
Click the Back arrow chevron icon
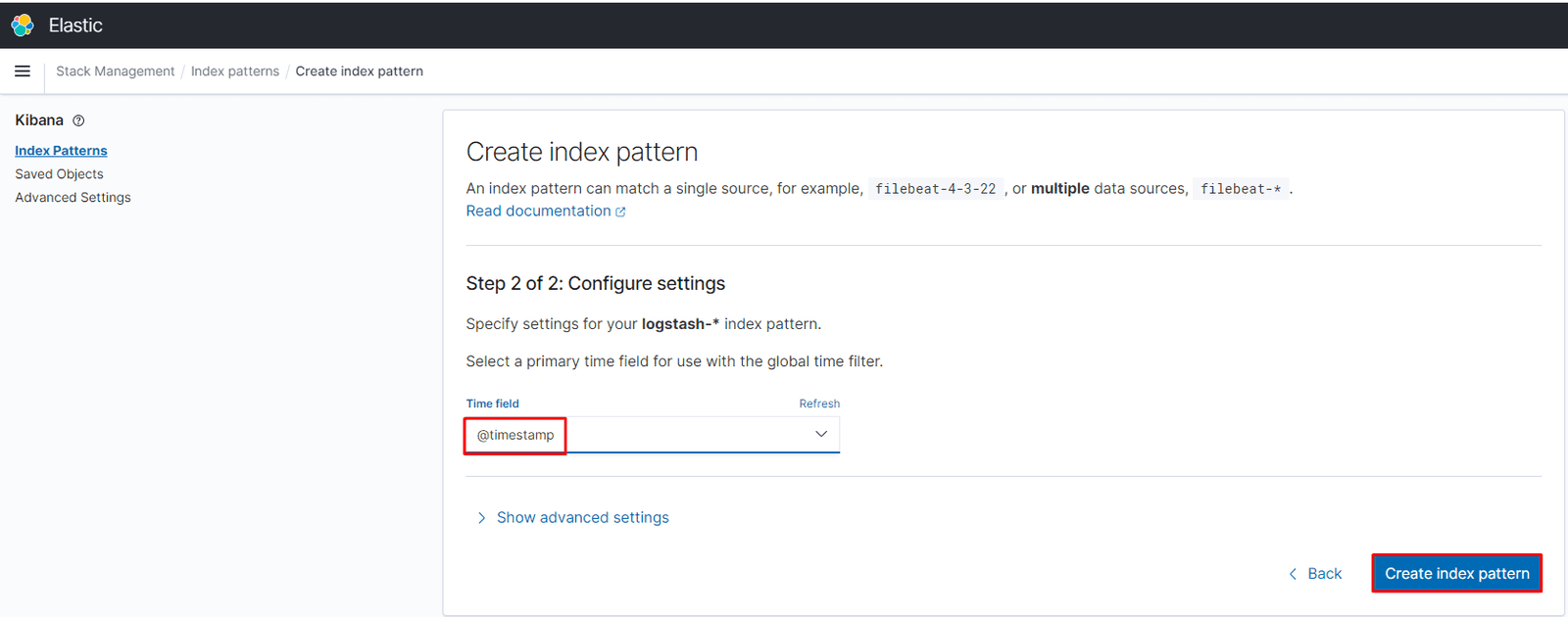click(x=1293, y=574)
